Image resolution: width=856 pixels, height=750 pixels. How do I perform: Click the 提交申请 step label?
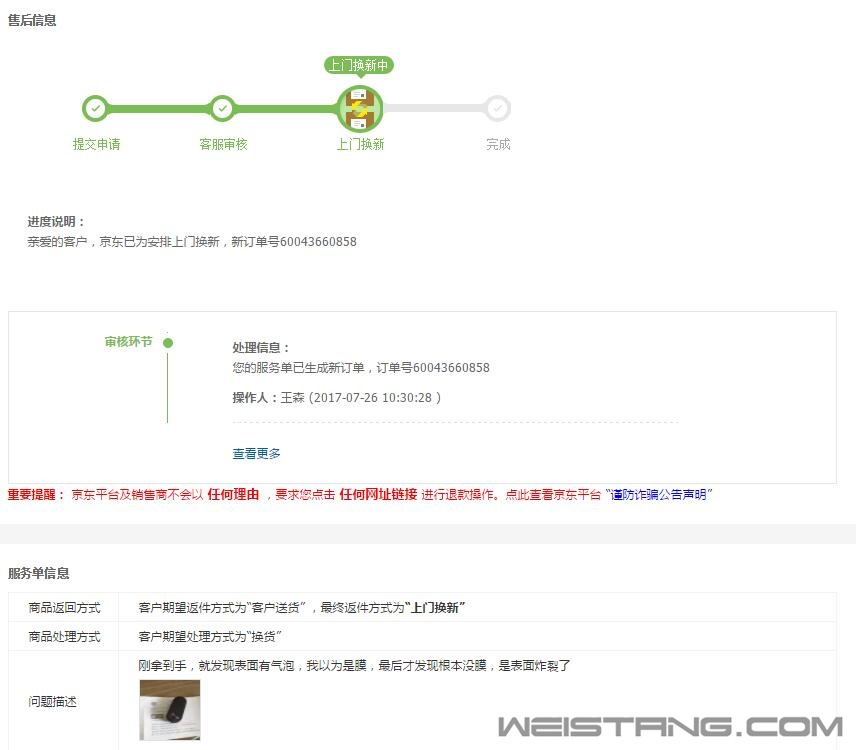coord(96,144)
